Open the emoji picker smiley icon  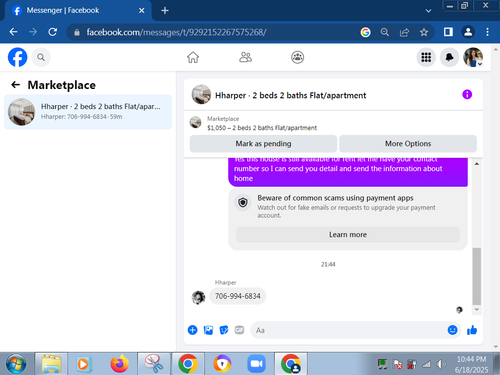pos(452,330)
